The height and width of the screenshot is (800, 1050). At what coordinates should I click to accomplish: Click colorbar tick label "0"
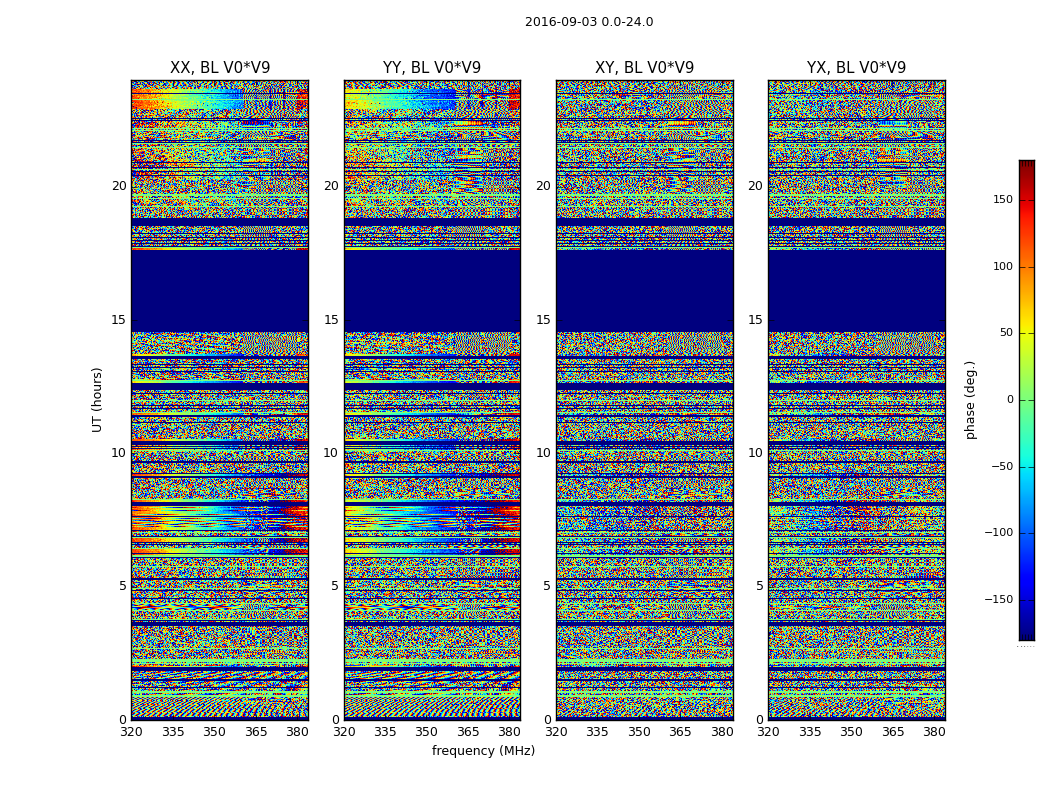[x=1010, y=400]
